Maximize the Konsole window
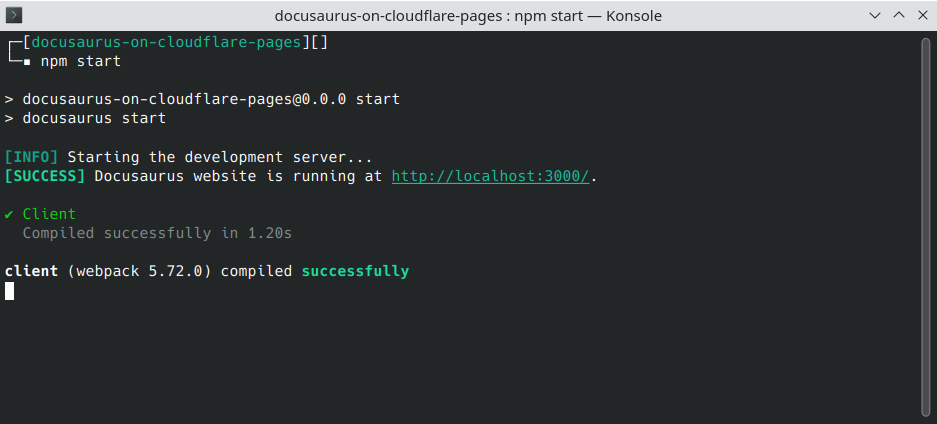 (898, 15)
